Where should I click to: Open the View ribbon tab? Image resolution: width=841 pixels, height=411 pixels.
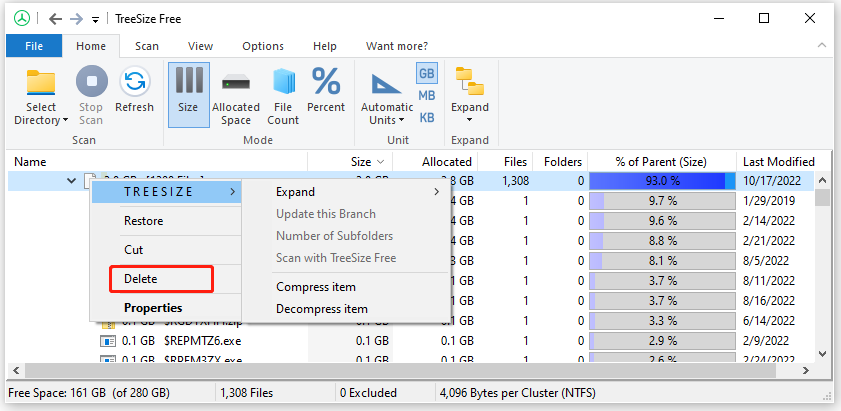click(x=201, y=46)
